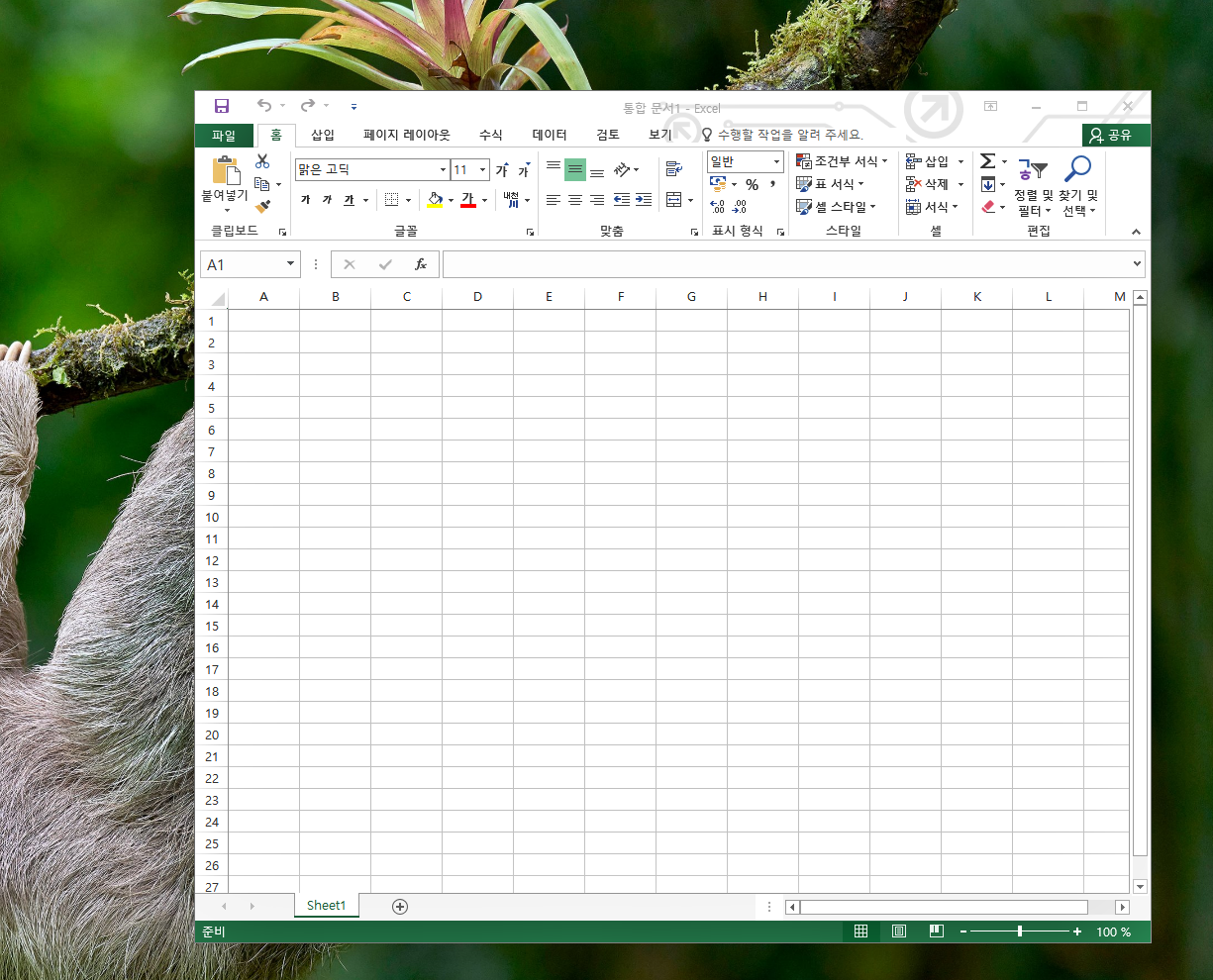Switch to the 페이지 레이아웃 tab

click(406, 135)
